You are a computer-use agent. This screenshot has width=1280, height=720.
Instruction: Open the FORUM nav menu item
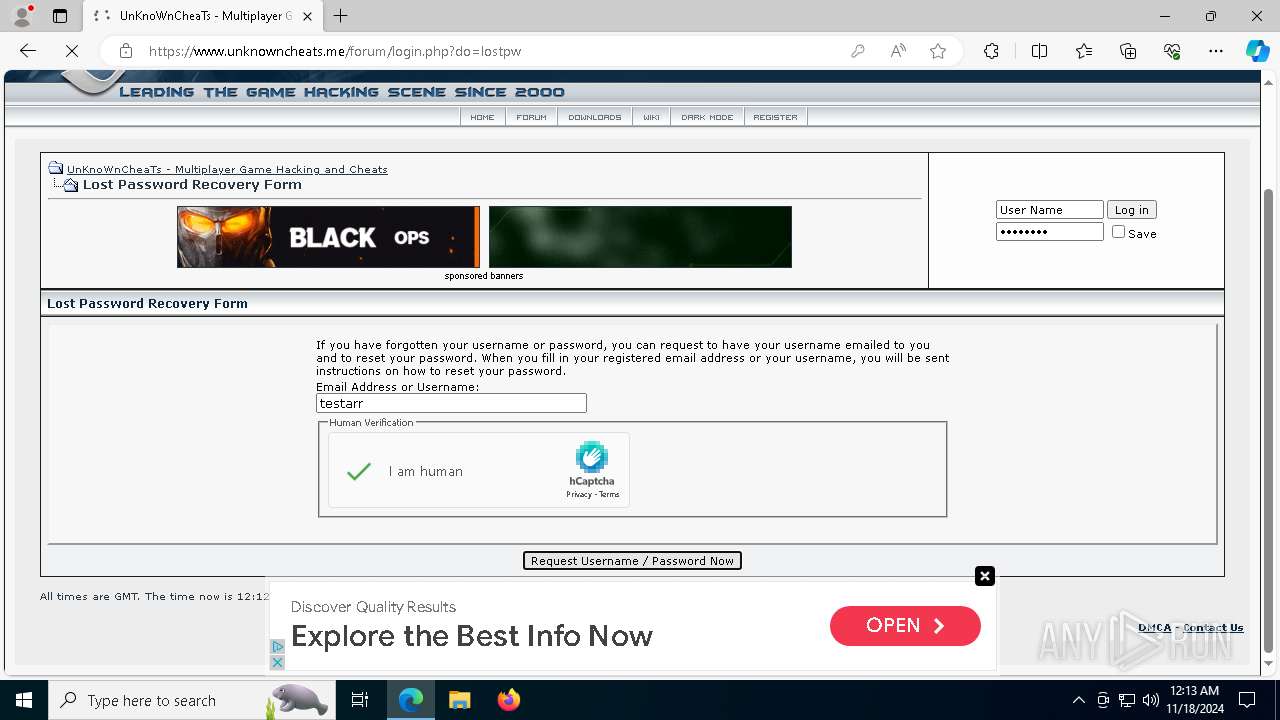pos(531,117)
